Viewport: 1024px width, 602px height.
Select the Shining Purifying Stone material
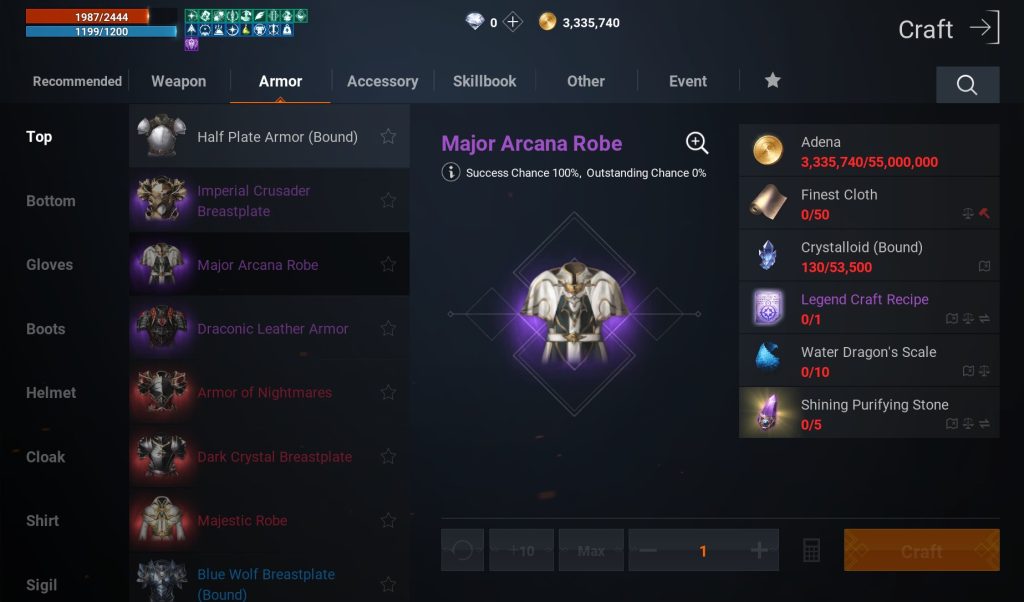click(869, 413)
